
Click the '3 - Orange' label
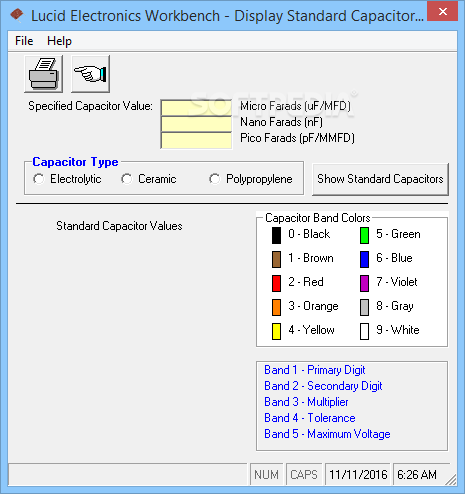coord(313,306)
